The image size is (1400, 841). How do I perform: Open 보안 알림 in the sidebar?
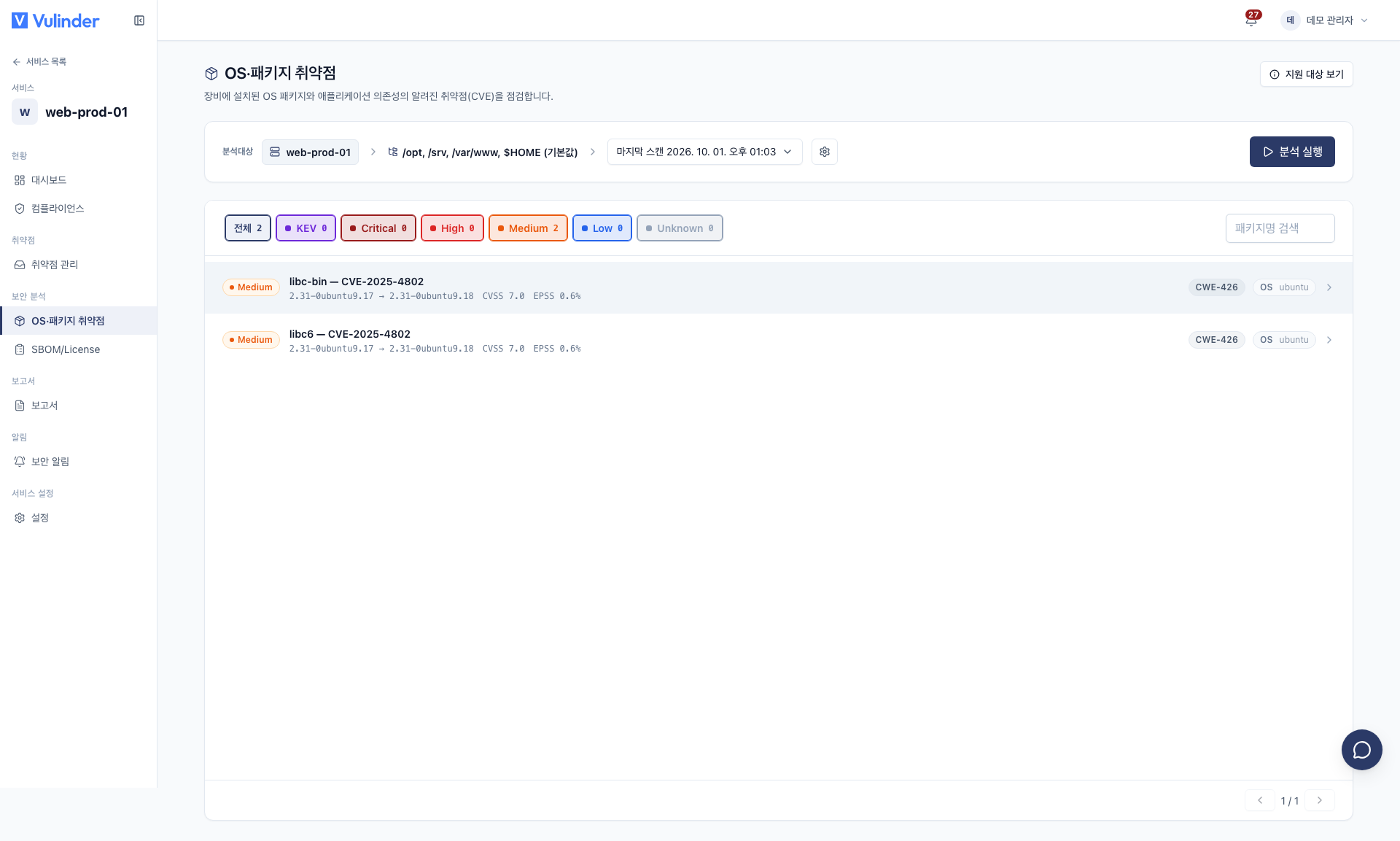coord(78,462)
